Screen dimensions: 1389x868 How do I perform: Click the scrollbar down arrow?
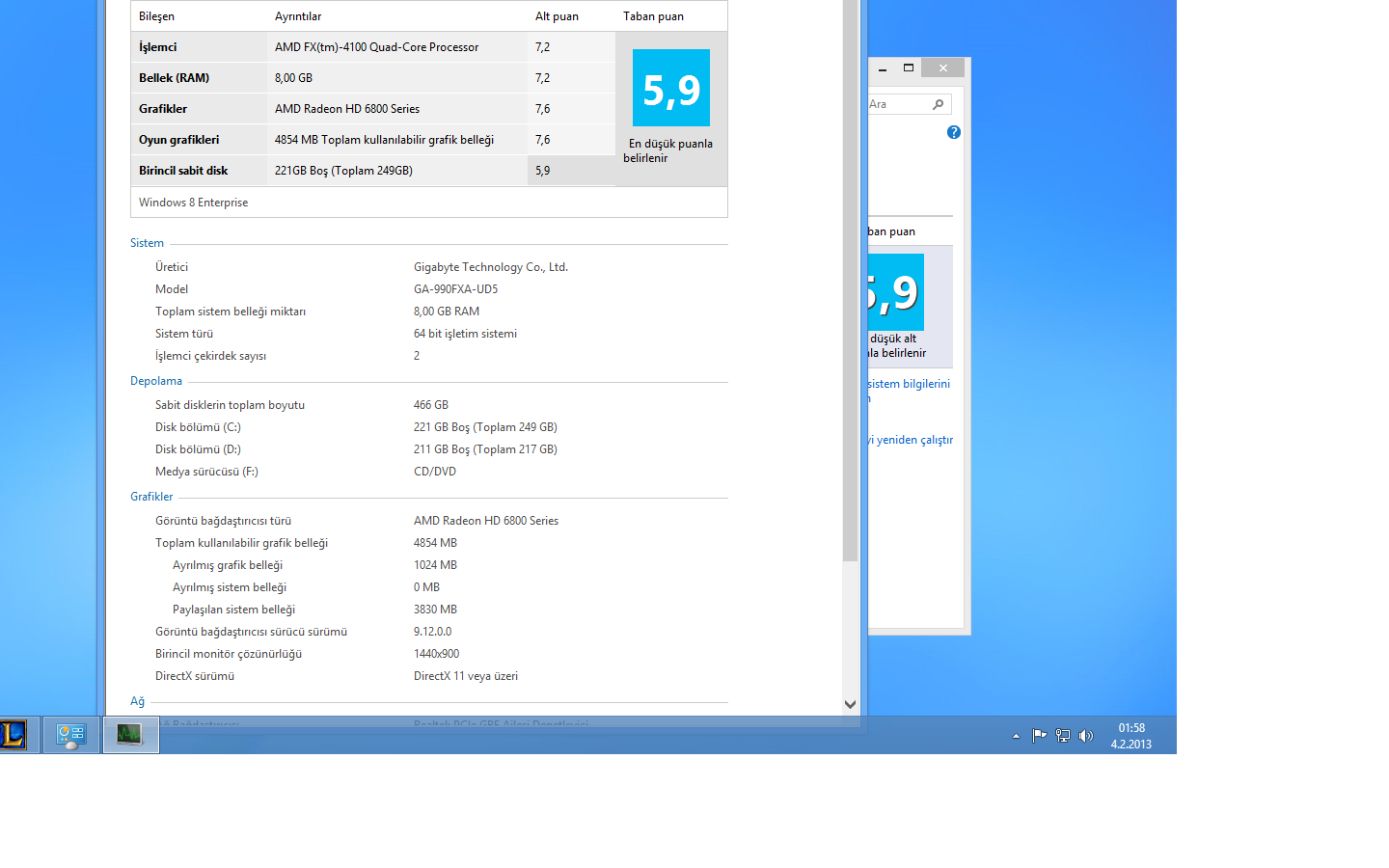(851, 704)
